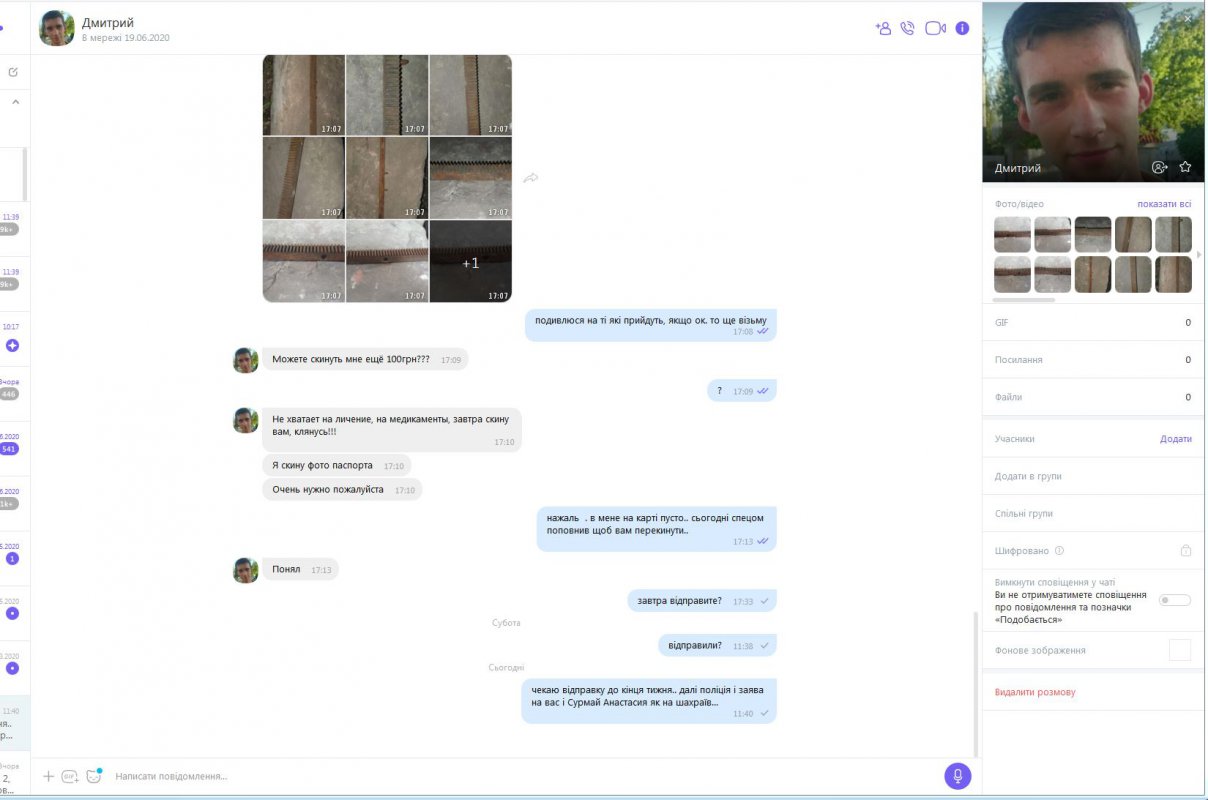Expand the remaining +1 photo in album

[470, 262]
